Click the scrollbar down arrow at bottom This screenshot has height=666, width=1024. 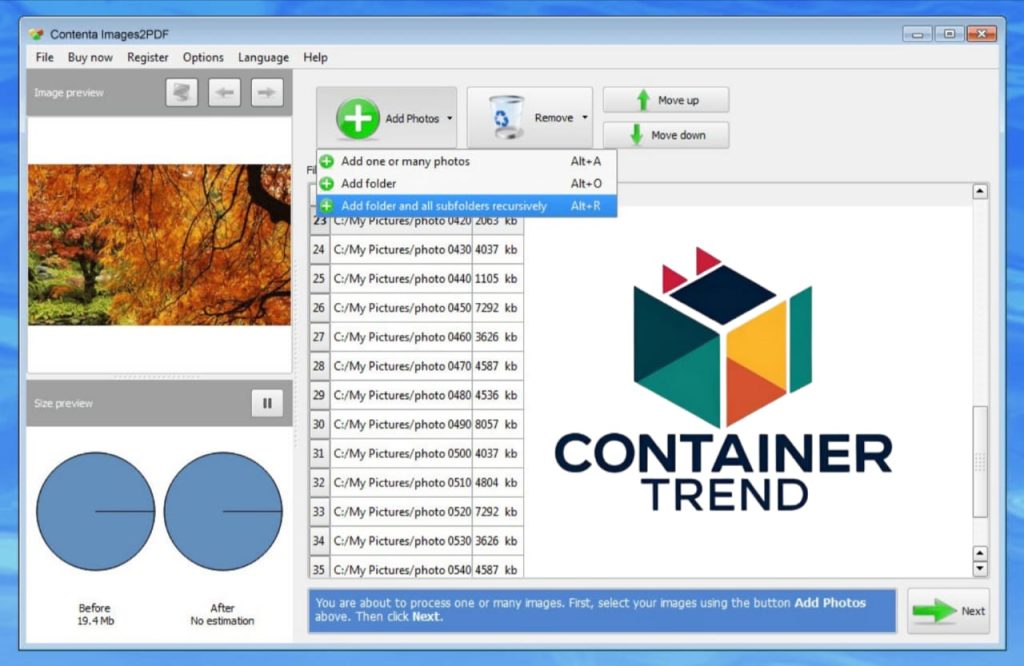point(980,569)
